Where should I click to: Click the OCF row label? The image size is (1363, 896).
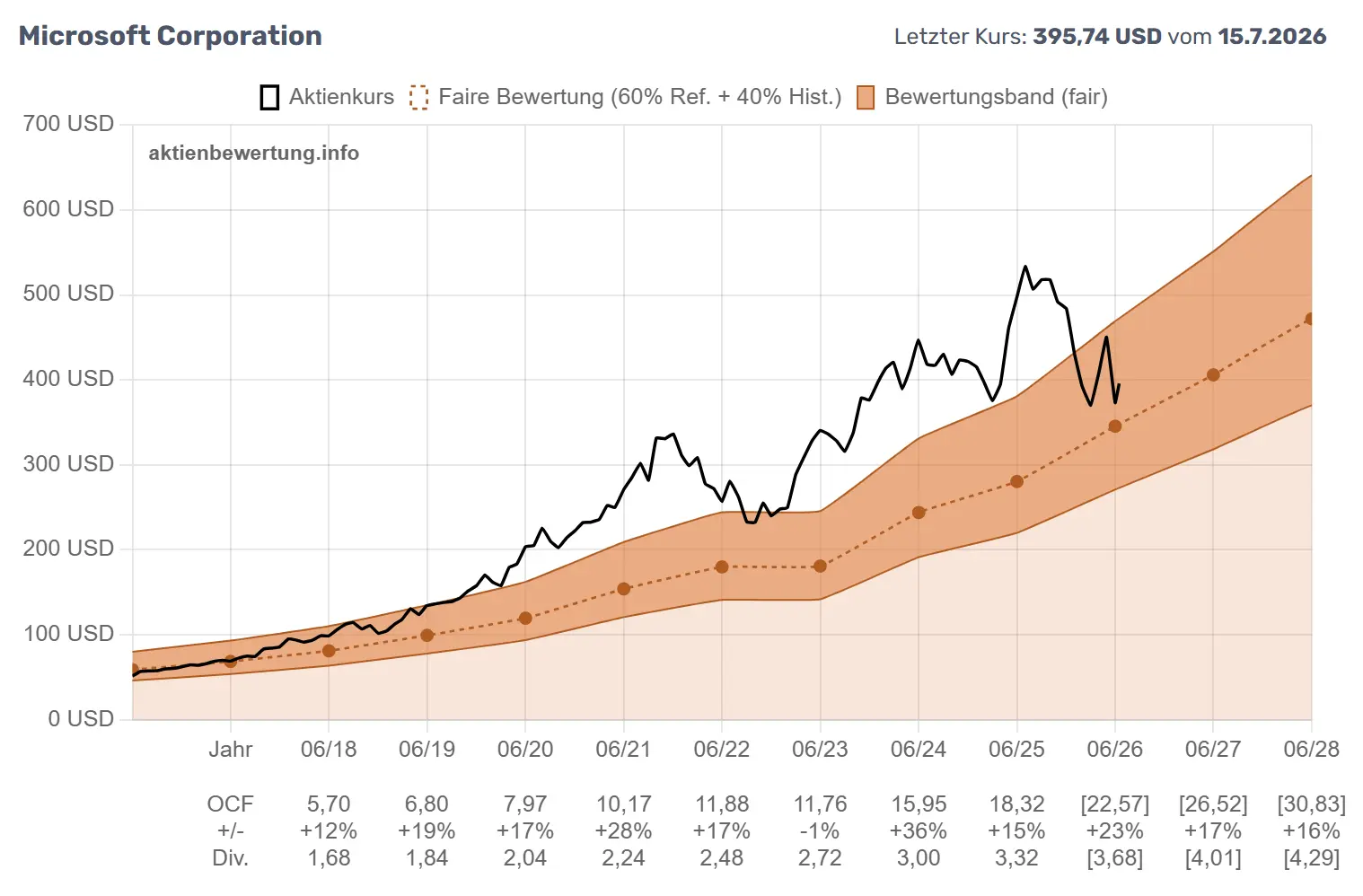coord(231,804)
